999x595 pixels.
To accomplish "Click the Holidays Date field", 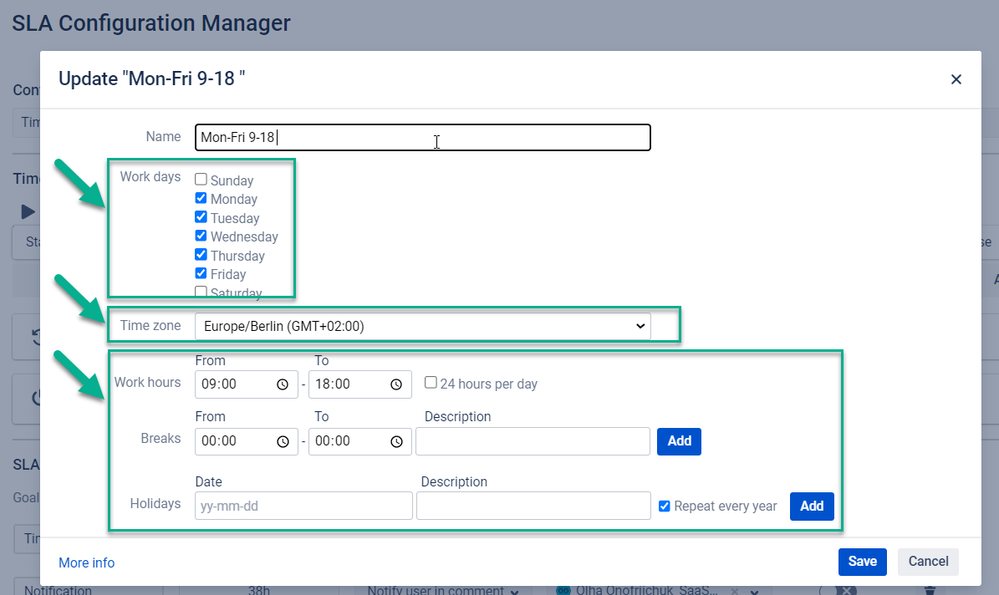I will coord(303,506).
